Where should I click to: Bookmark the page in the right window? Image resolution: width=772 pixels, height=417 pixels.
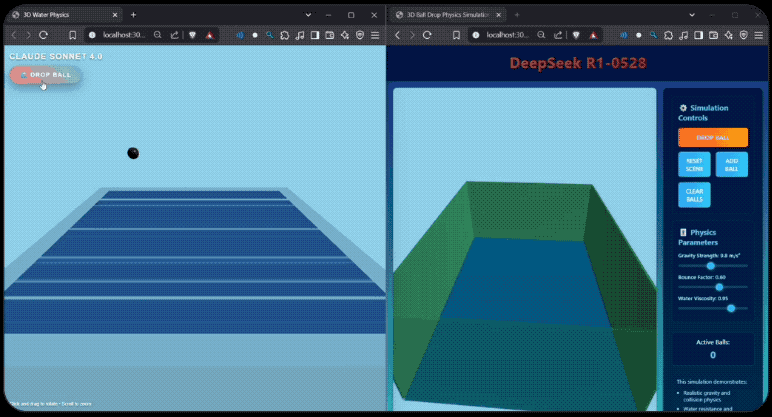(x=456, y=35)
